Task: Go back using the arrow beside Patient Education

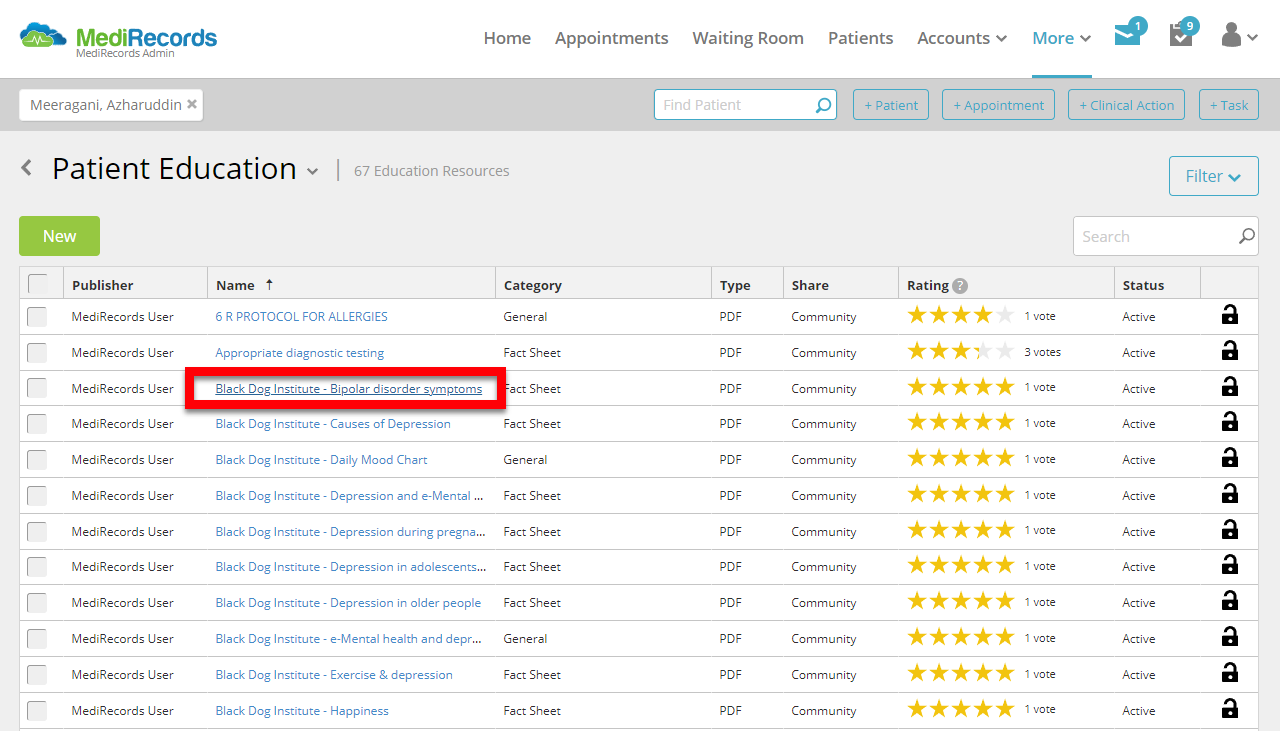Action: pyautogui.click(x=27, y=168)
